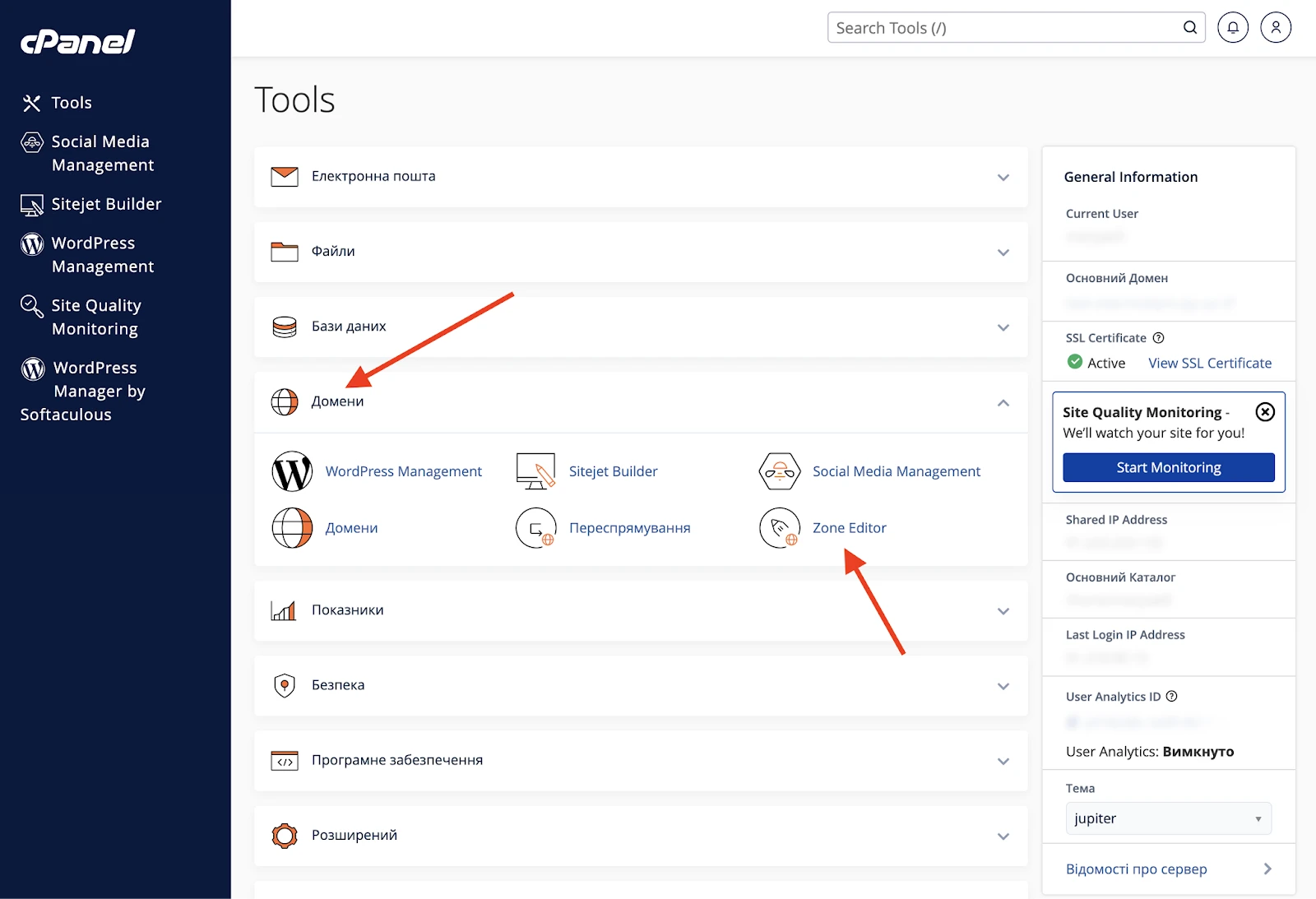This screenshot has width=1316, height=899.
Task: Click the WordPress Management tool icon
Action: click(292, 471)
